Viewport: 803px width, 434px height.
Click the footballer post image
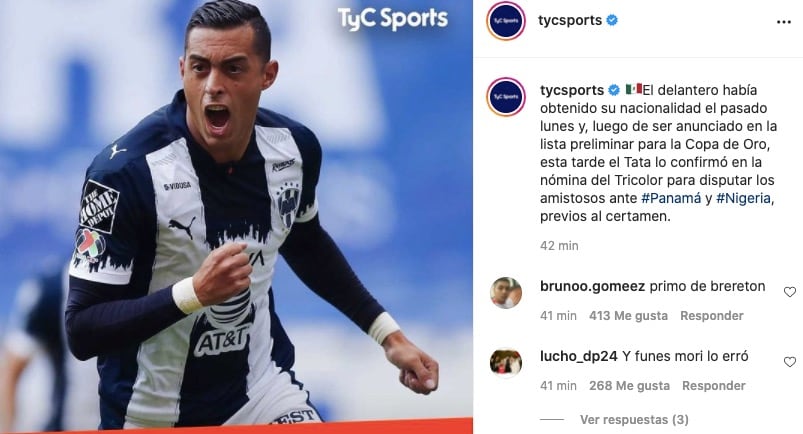[x=236, y=217]
